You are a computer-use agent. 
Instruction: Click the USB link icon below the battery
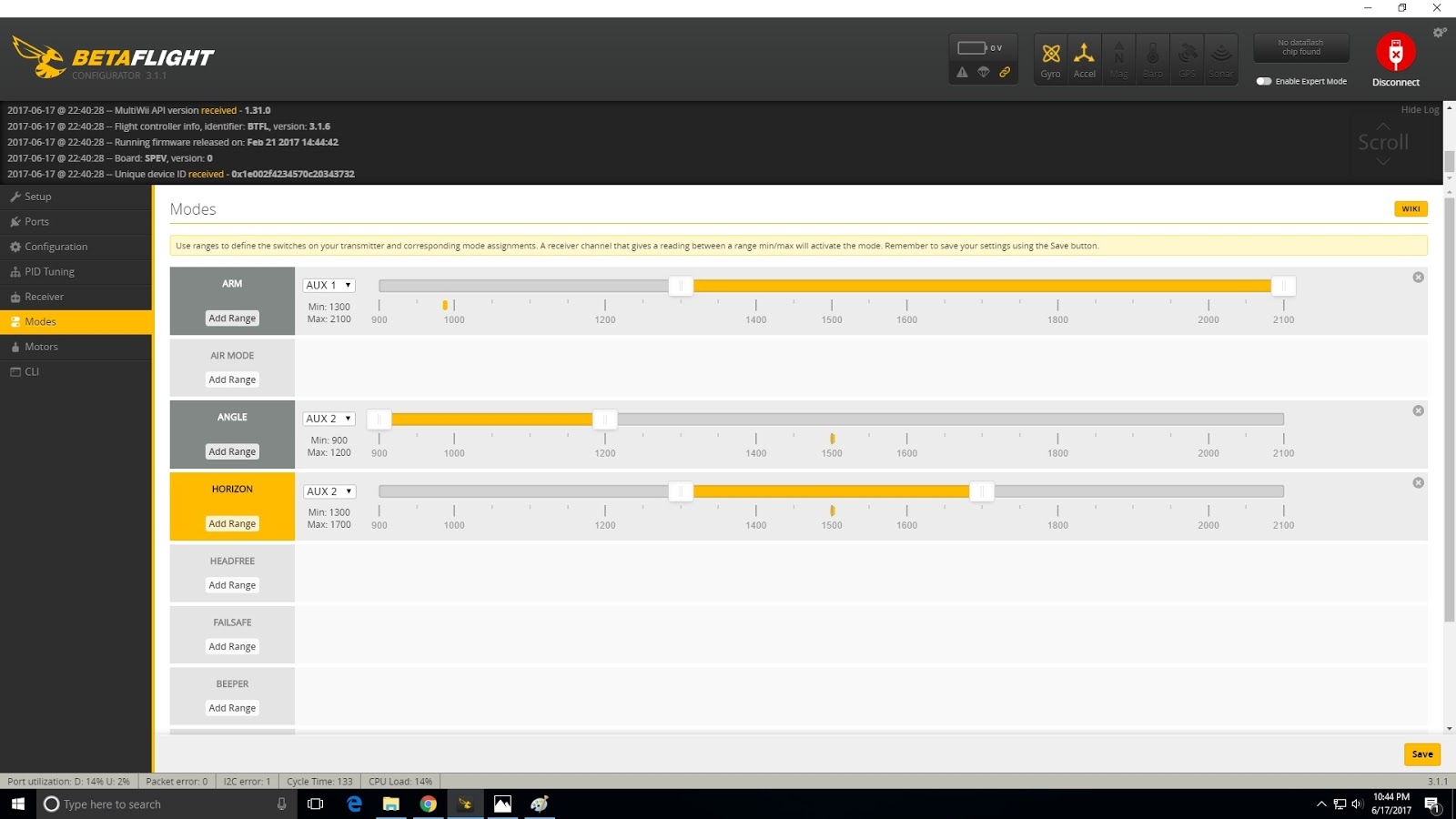[1006, 71]
